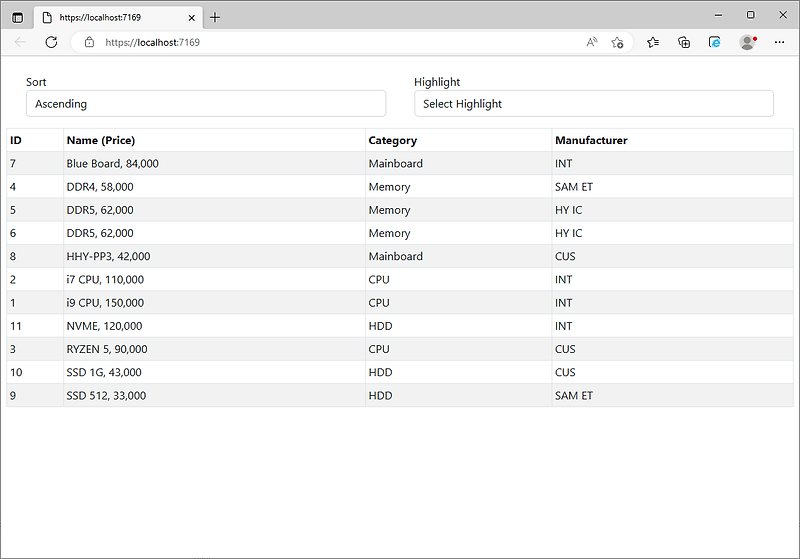800x559 pixels.
Task: Open a new tab with plus button
Action: (x=215, y=17)
